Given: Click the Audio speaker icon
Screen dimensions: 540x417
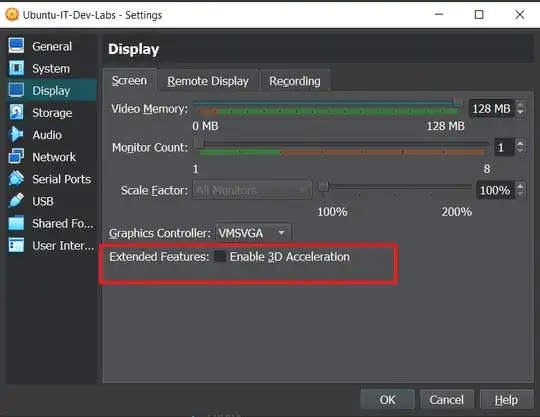Looking at the screenshot, I should (x=16, y=134).
